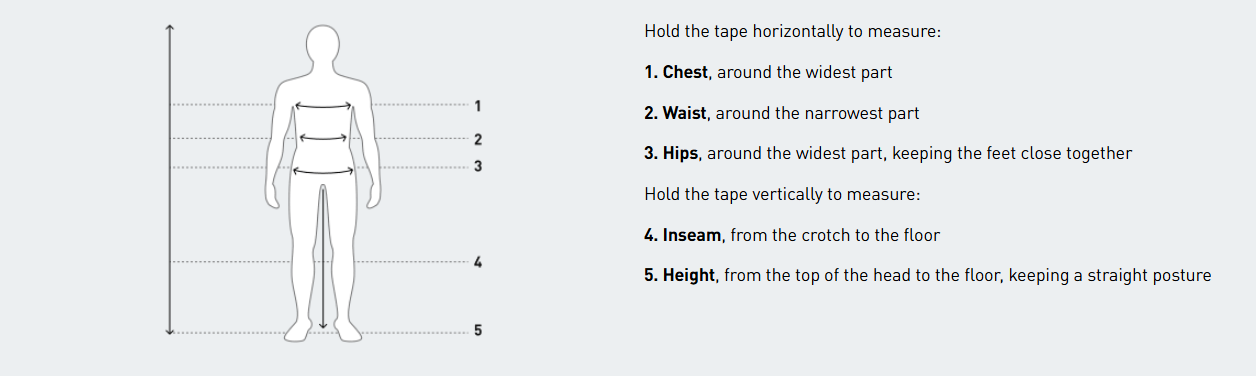1256x376 pixels.
Task: Click the 'Hold the tape vertically' instruction
Action: (x=782, y=194)
